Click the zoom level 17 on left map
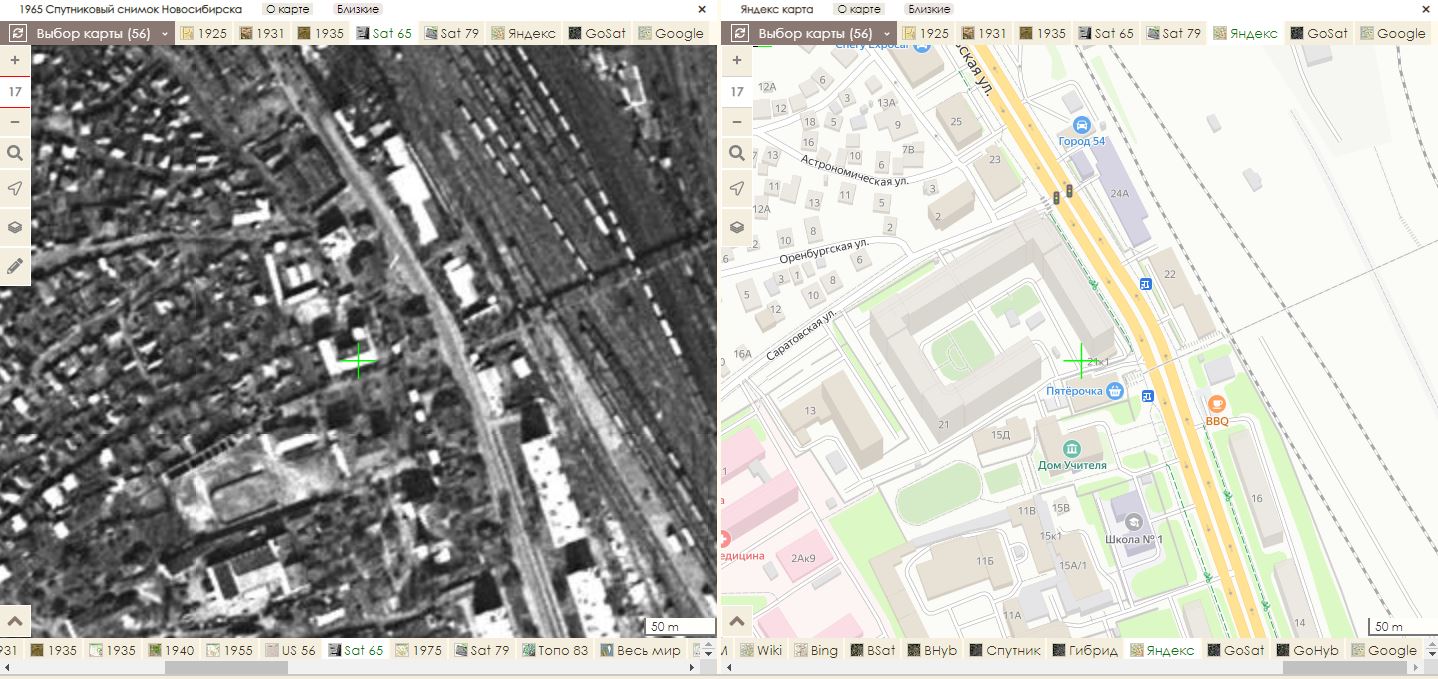 15,91
